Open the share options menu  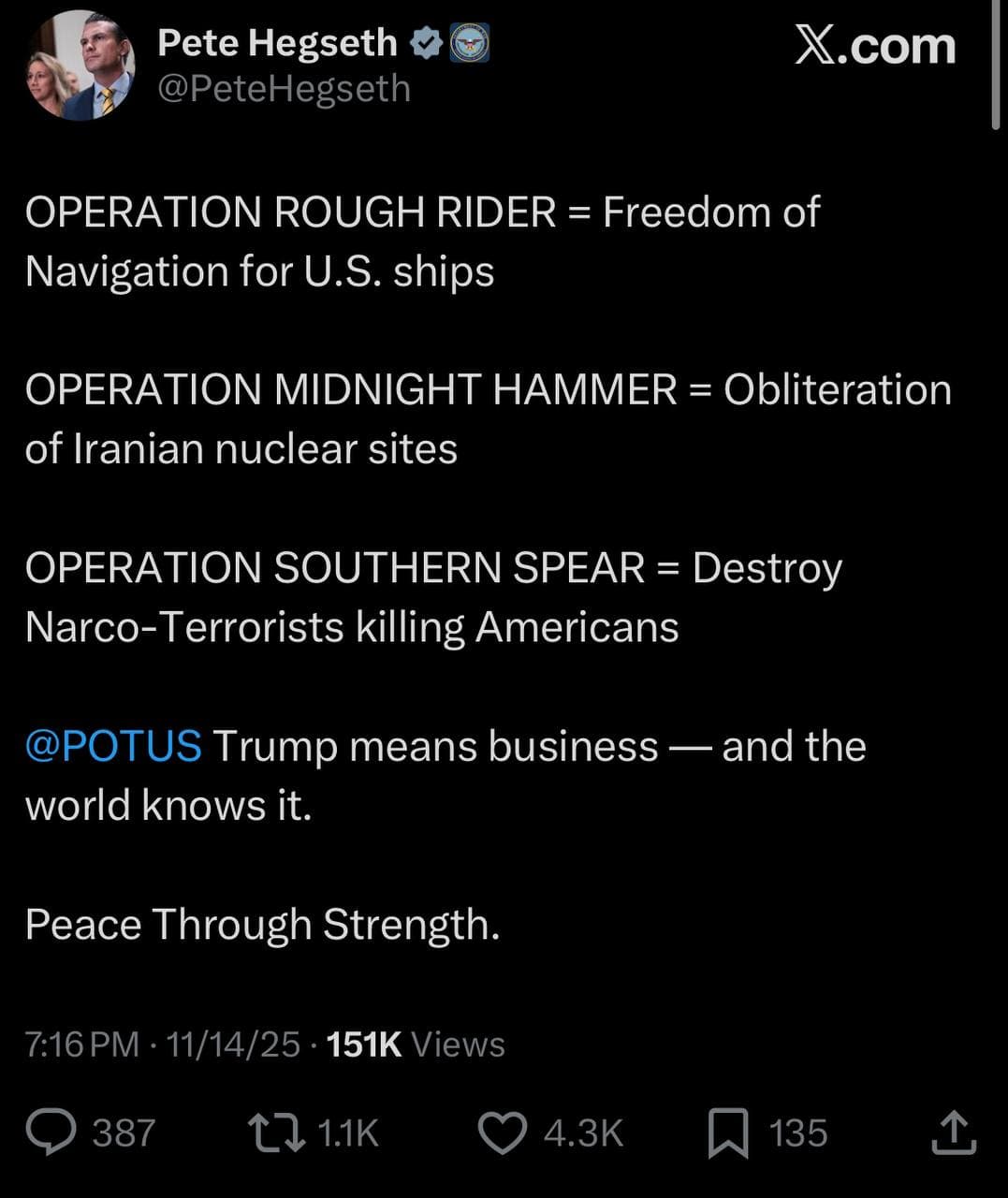[x=955, y=1132]
